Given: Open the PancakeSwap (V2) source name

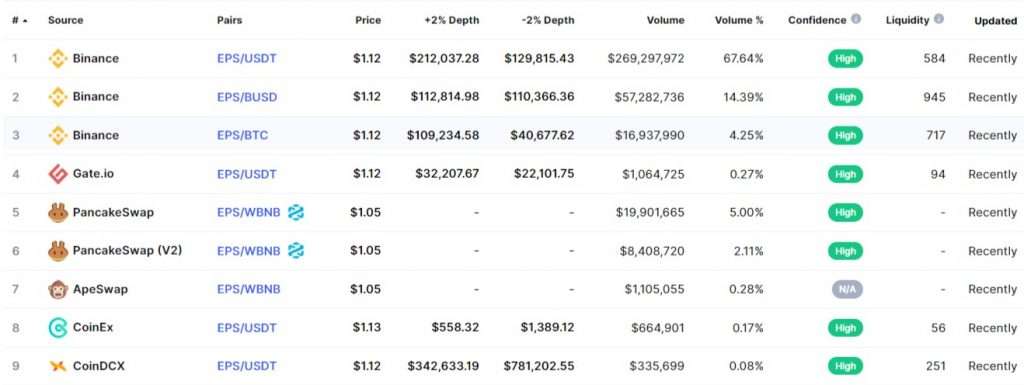Looking at the screenshot, I should click(x=127, y=251).
